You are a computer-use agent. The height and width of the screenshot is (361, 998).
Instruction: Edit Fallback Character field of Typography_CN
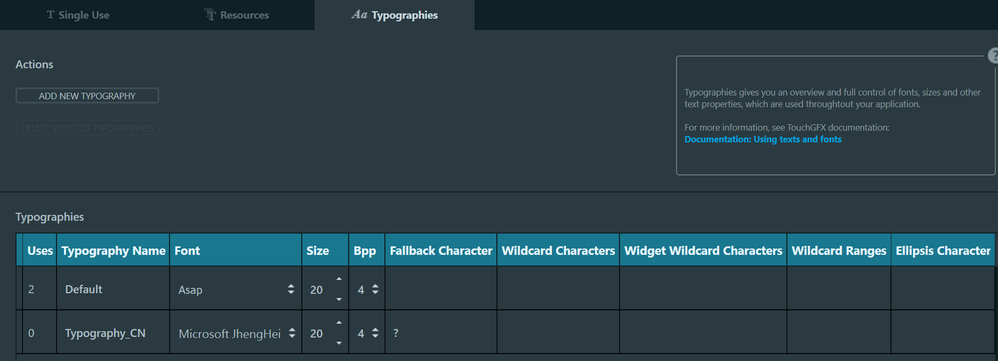440,333
